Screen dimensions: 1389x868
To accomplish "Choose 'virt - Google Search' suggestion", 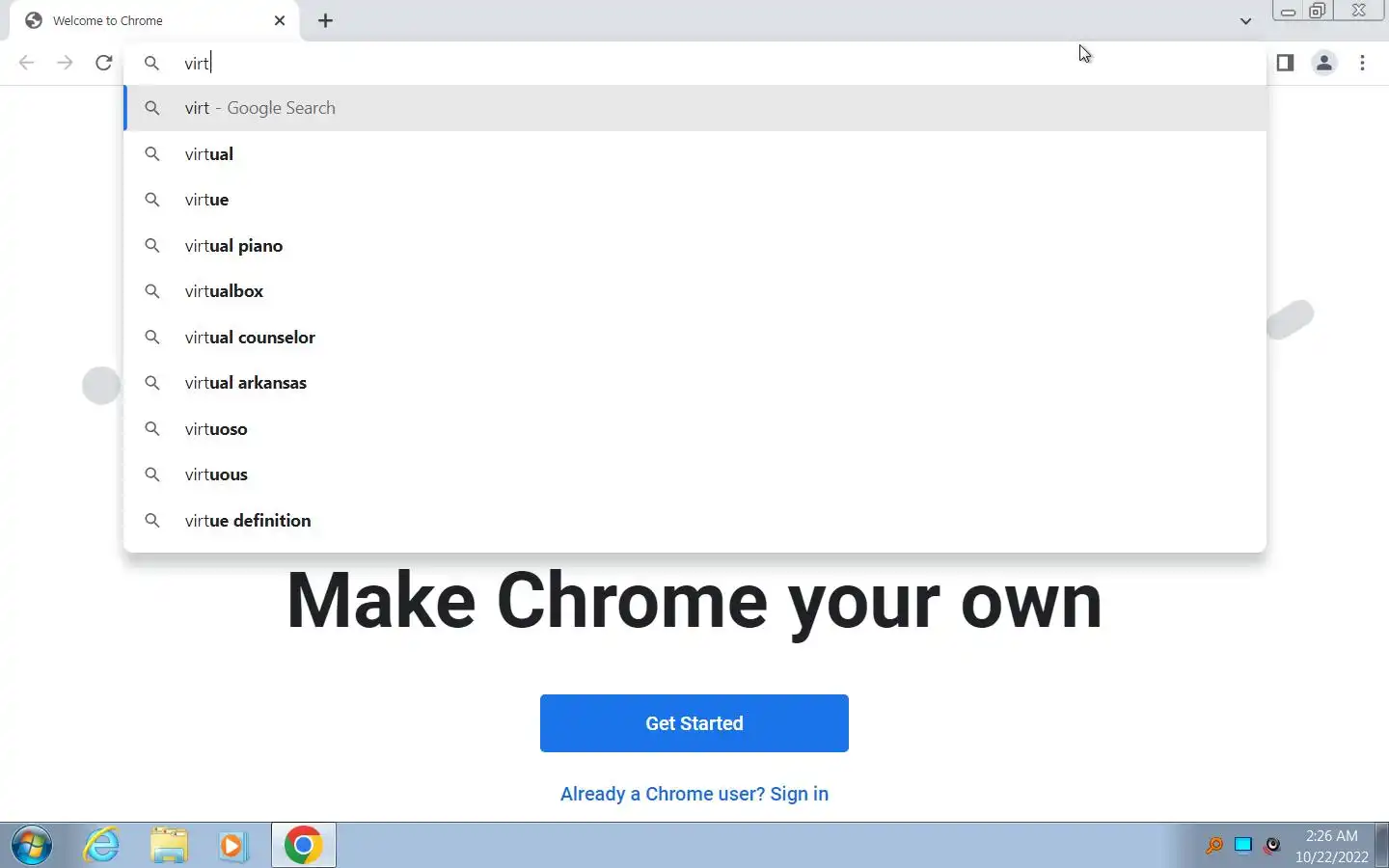I will click(694, 108).
